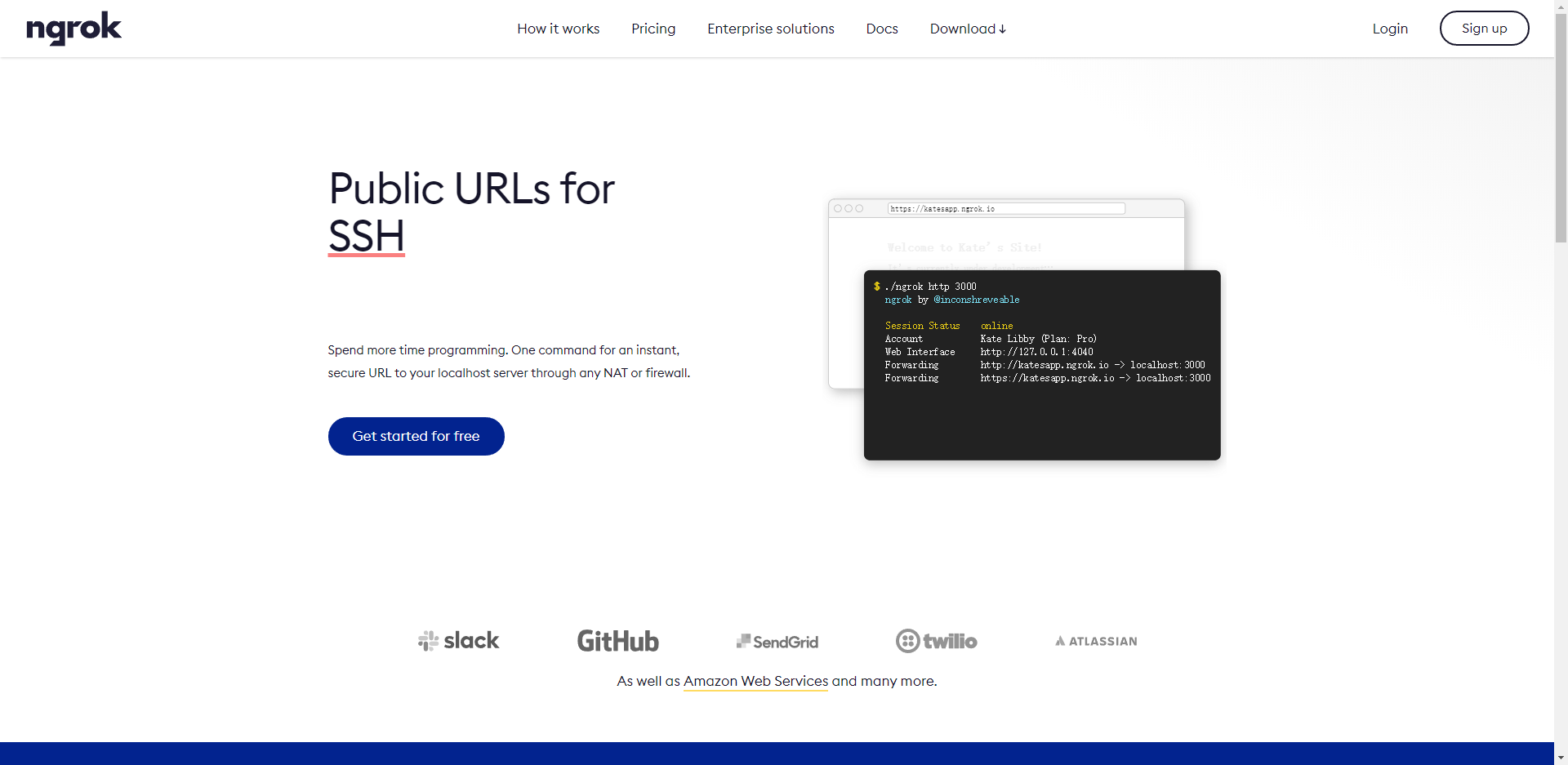Click the Login link
Image resolution: width=1568 pixels, height=765 pixels.
[x=1390, y=29]
